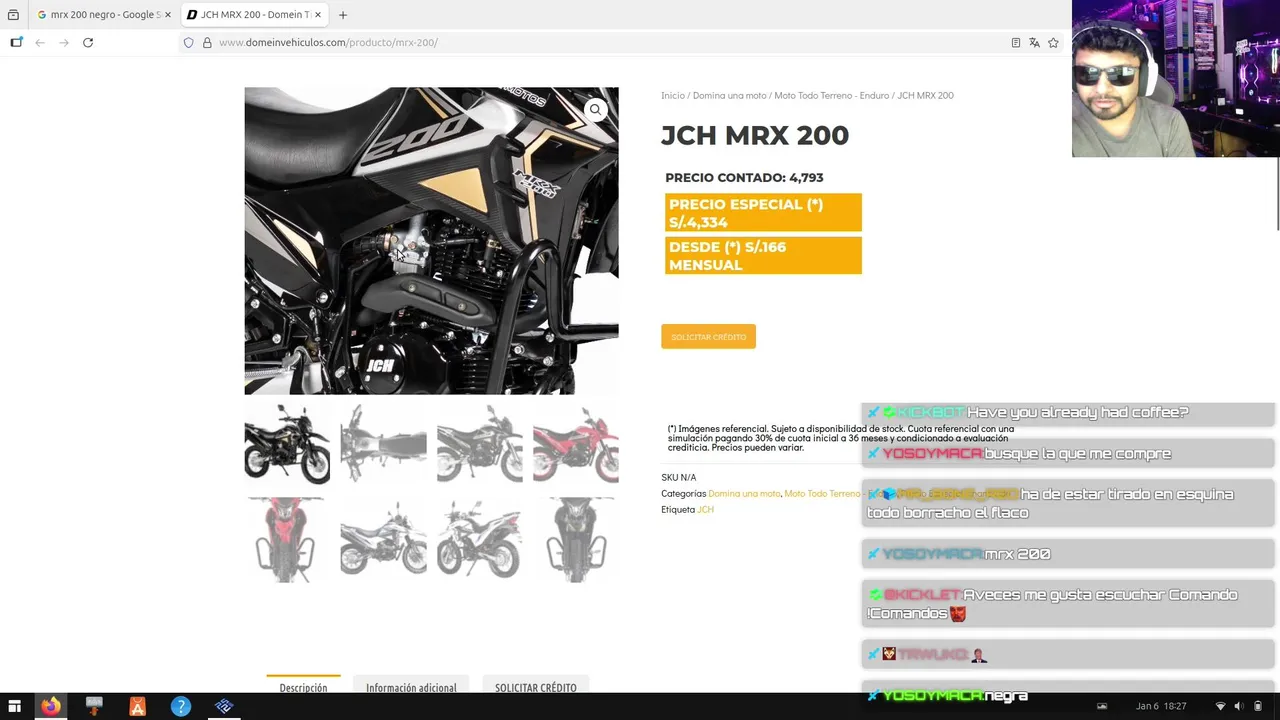Translate this page
The width and height of the screenshot is (1280, 720).
point(1034,42)
